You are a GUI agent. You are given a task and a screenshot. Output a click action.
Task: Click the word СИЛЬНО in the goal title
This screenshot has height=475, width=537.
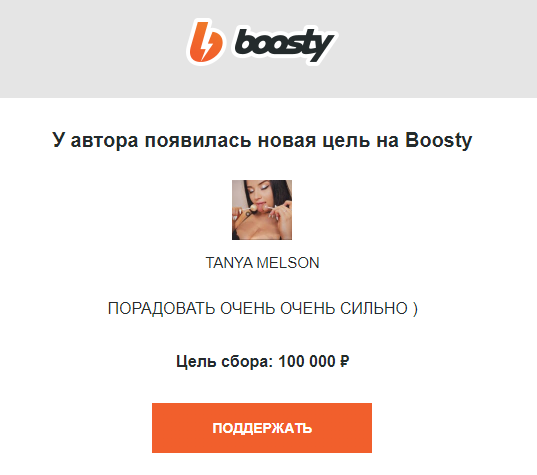click(374, 308)
